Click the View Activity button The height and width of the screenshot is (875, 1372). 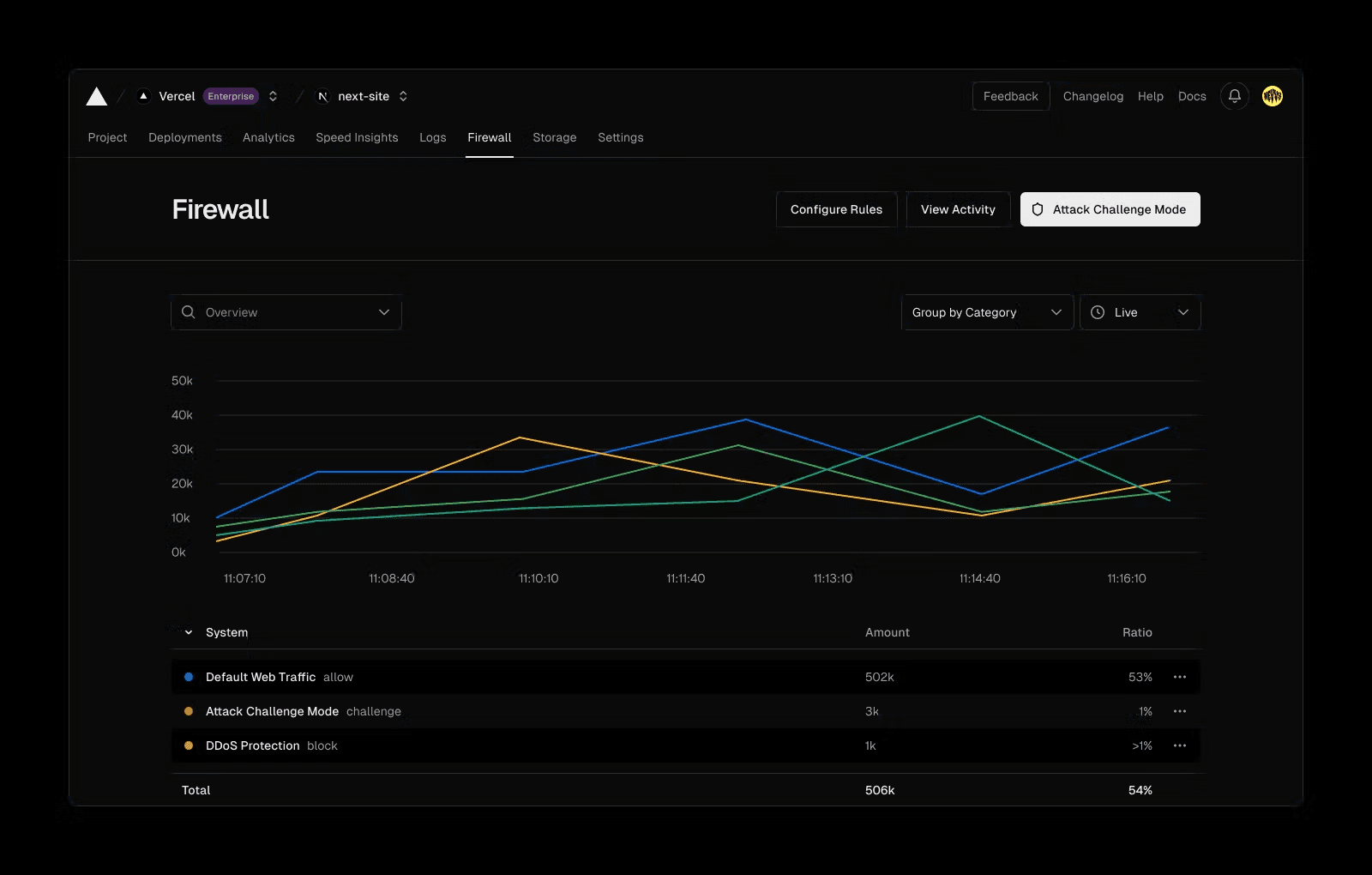tap(957, 209)
